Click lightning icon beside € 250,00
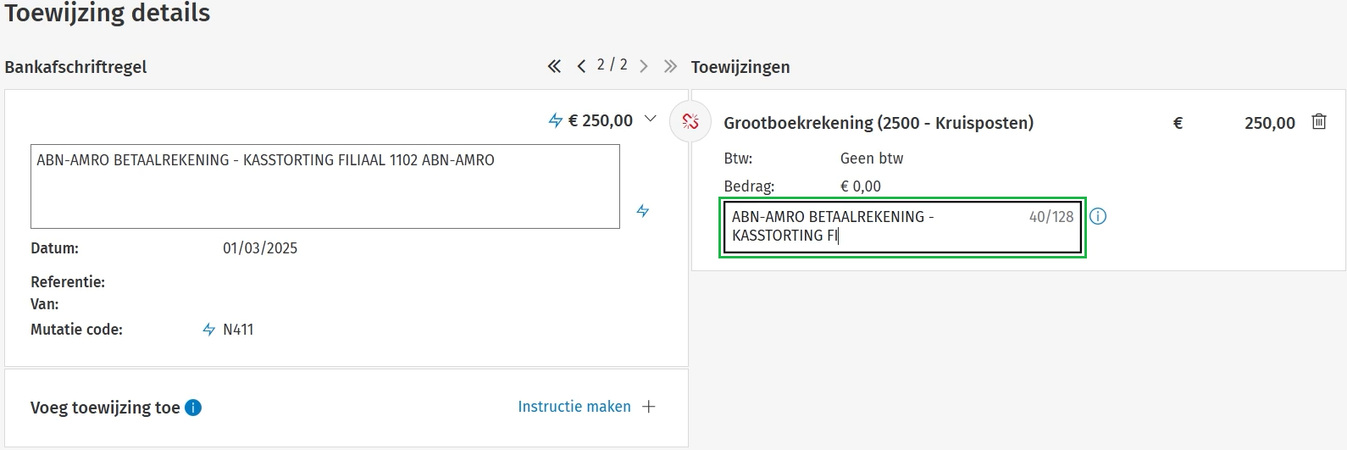 556,120
